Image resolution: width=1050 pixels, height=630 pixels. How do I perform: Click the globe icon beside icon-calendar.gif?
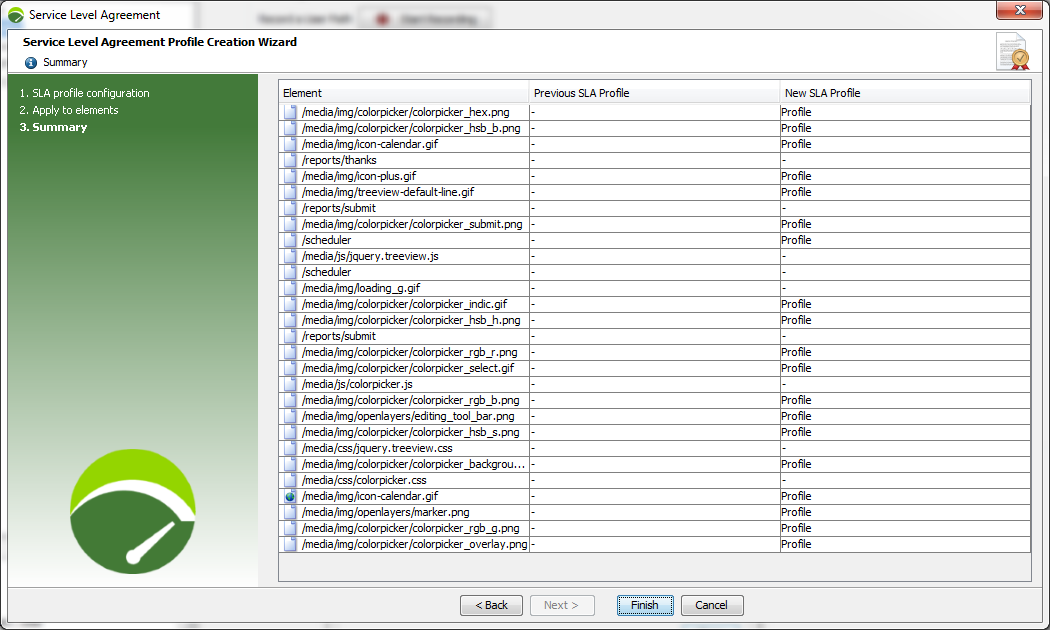[290, 496]
